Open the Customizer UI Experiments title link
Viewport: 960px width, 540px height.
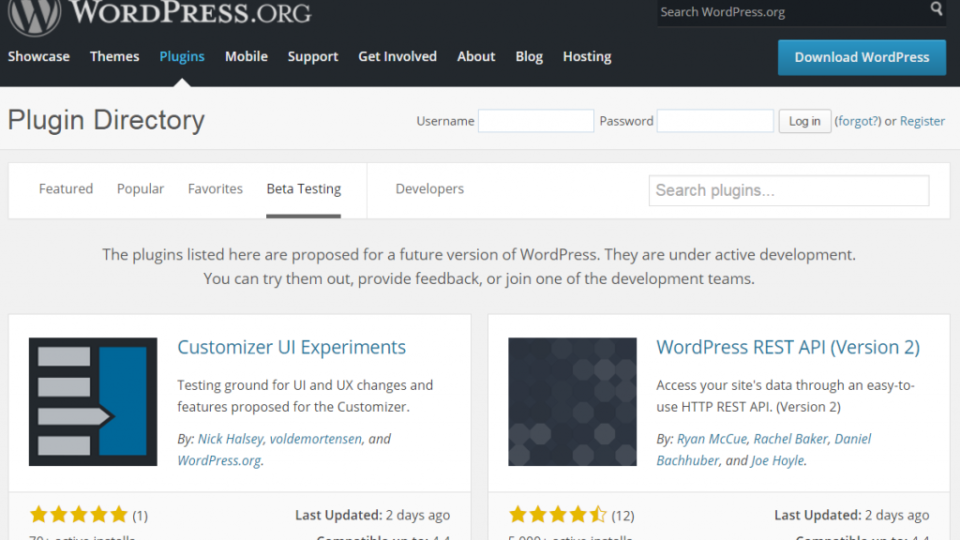point(291,347)
